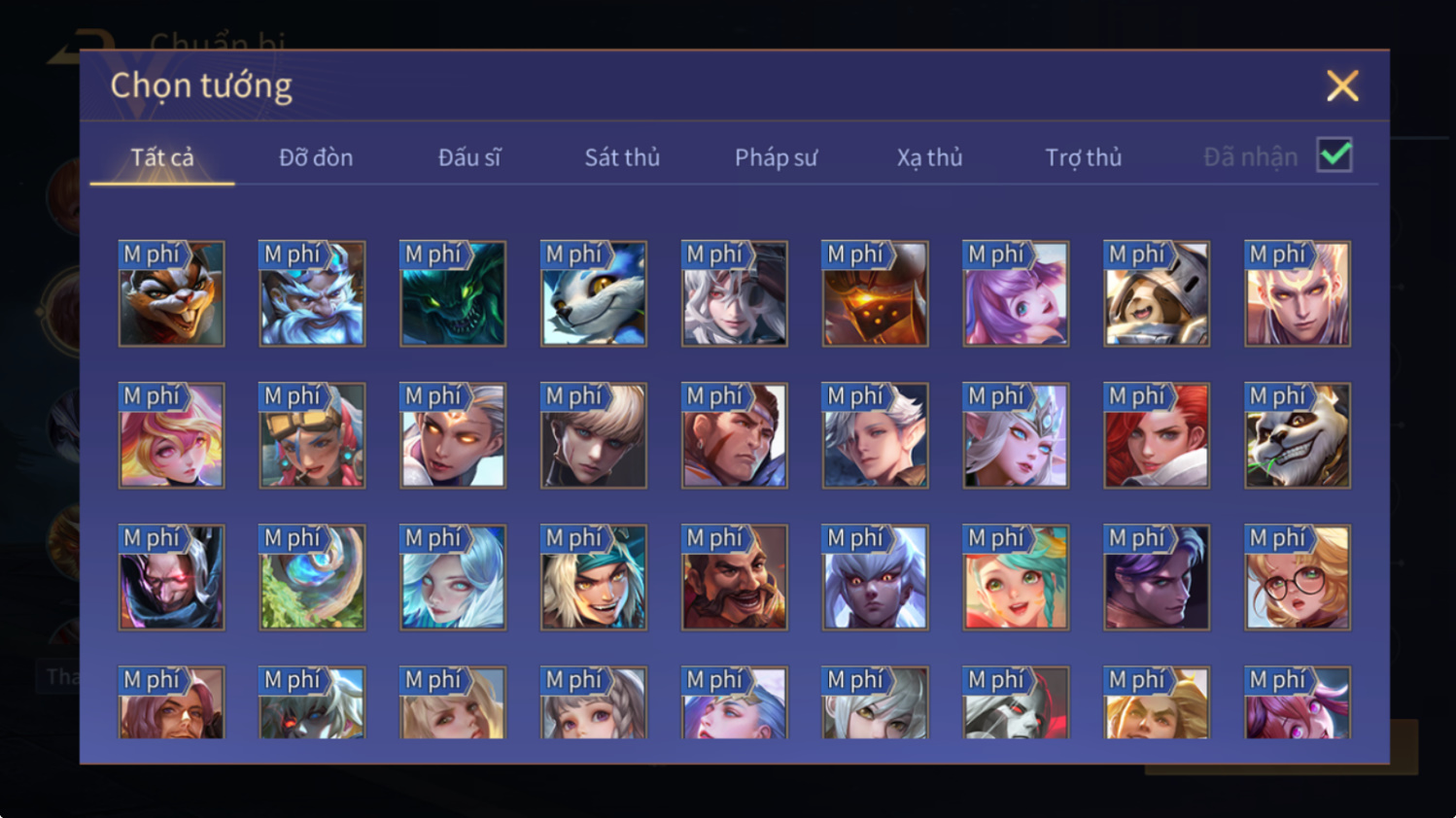This screenshot has height=818, width=1456.
Task: Toggle the Đã nhận checkbox
Action: click(x=1335, y=155)
